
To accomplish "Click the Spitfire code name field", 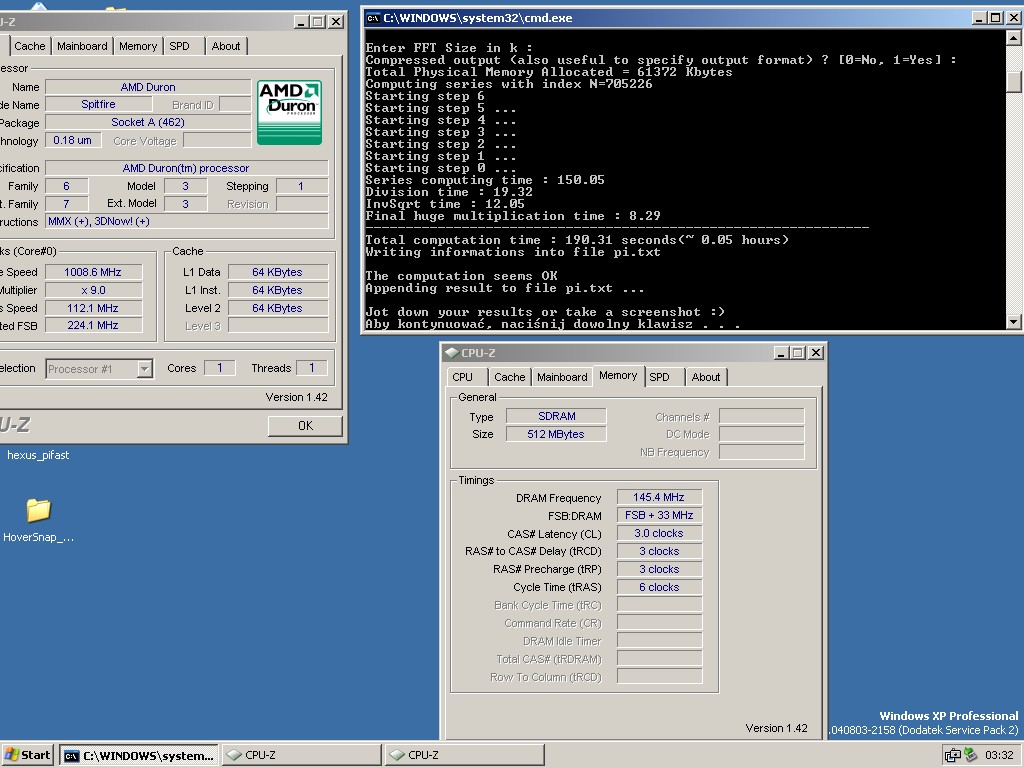I will 98,104.
